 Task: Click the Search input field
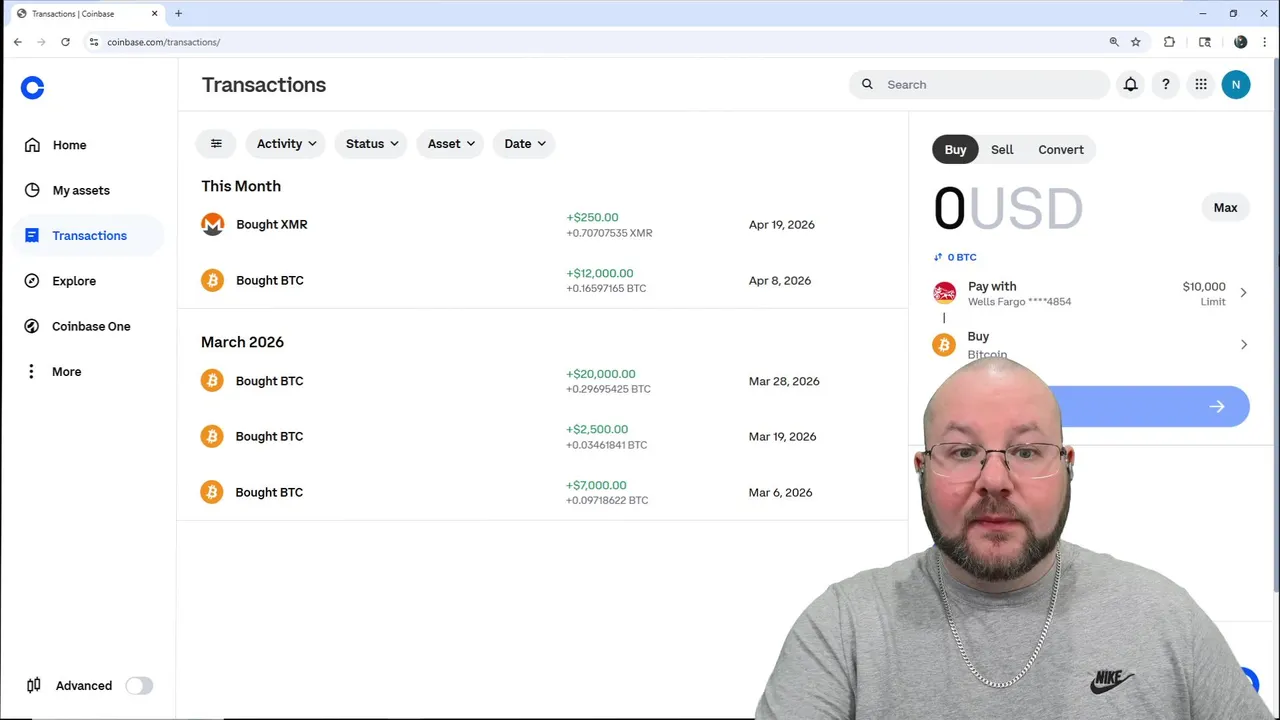click(x=979, y=85)
